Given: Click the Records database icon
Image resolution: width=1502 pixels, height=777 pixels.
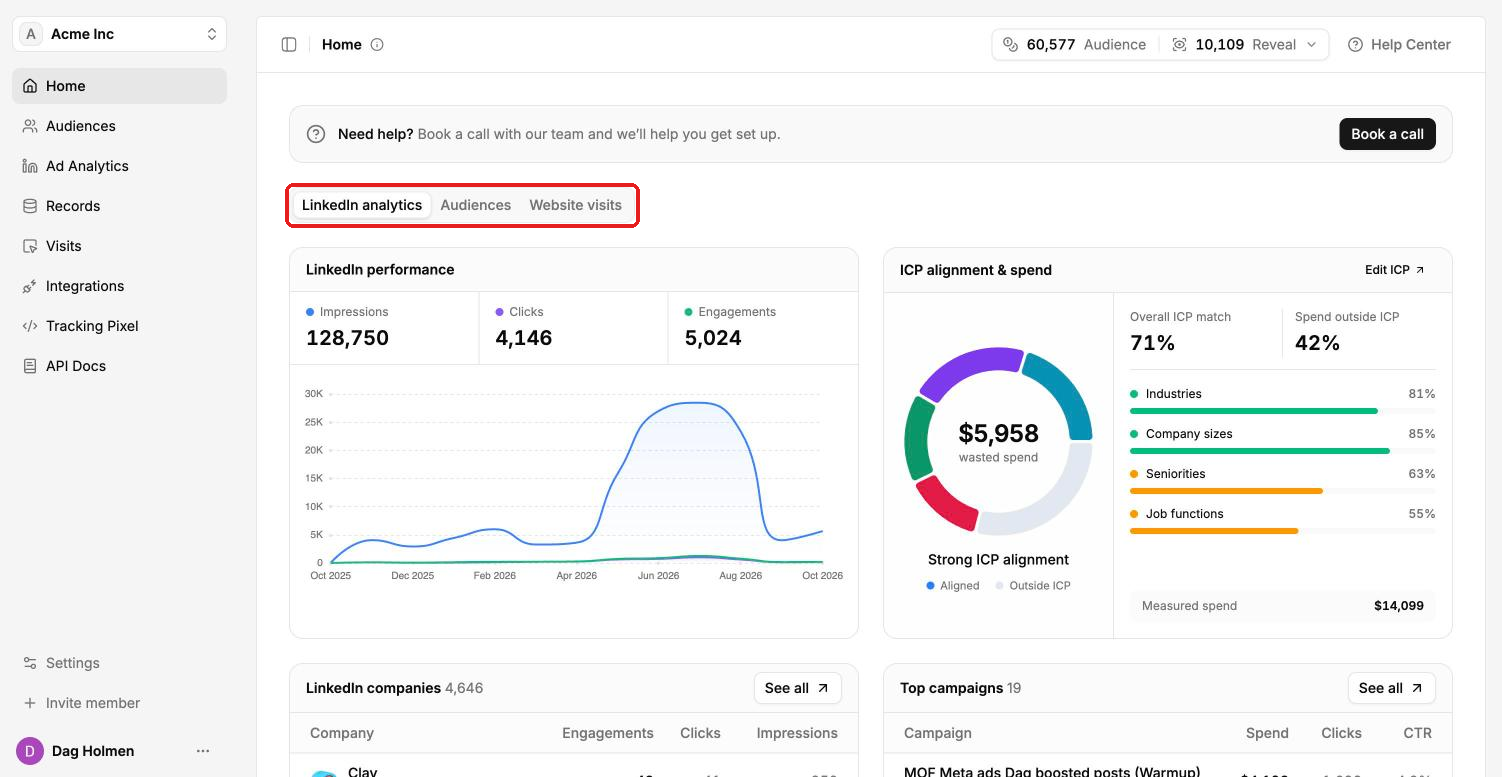Looking at the screenshot, I should (x=30, y=206).
